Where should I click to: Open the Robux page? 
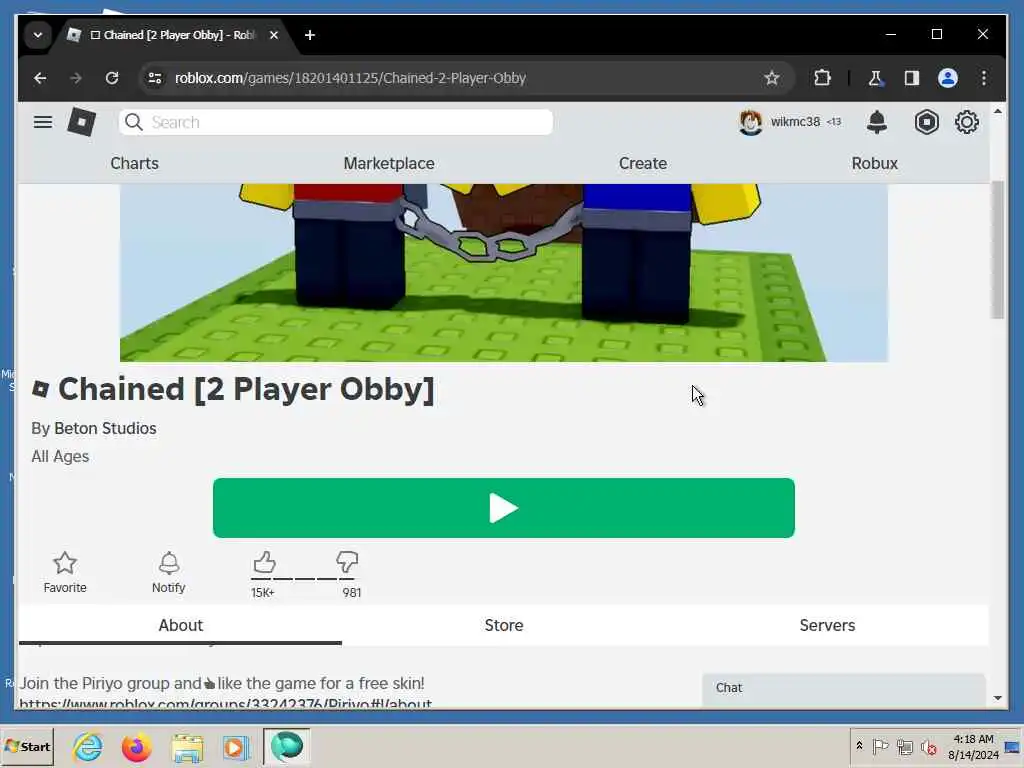click(x=874, y=163)
